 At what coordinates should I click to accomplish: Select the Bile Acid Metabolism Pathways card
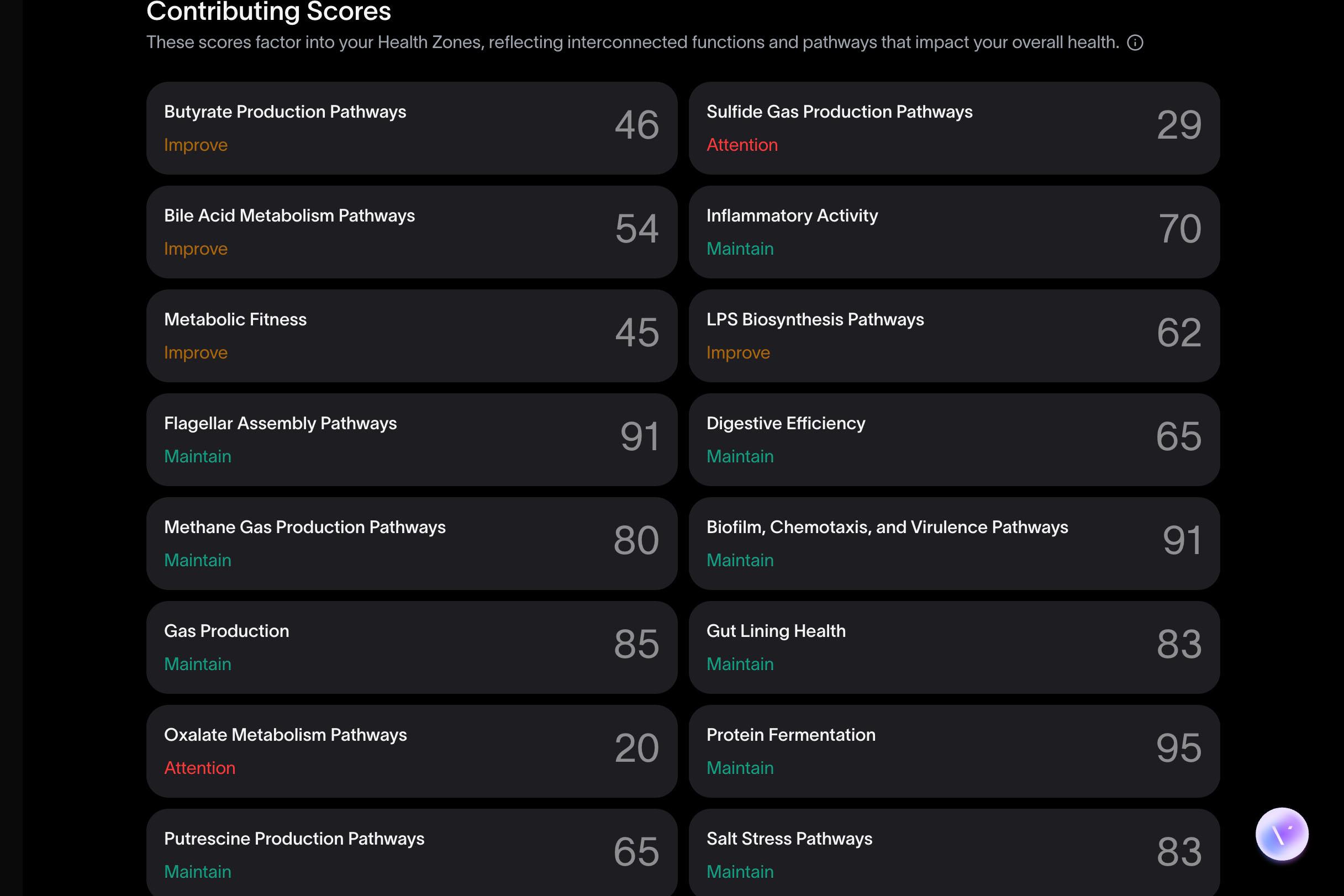point(412,232)
